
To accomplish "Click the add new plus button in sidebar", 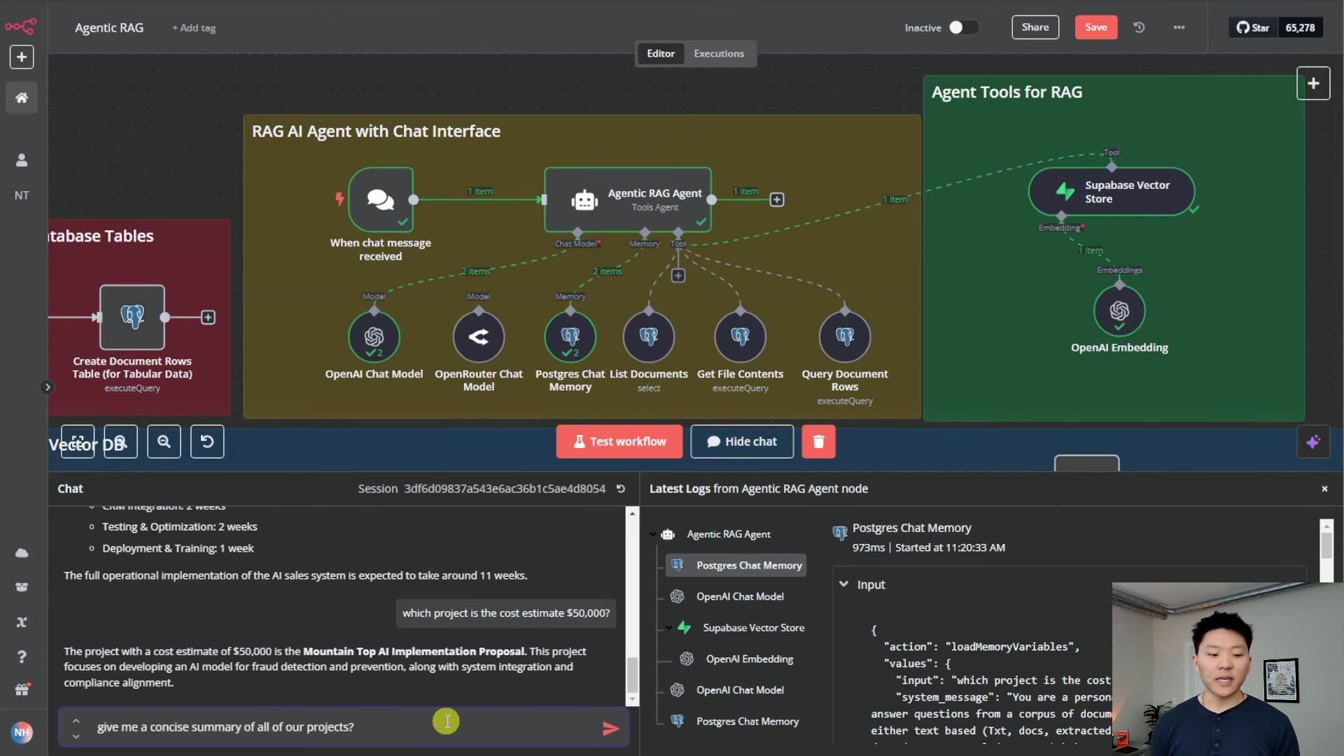I will [21, 57].
